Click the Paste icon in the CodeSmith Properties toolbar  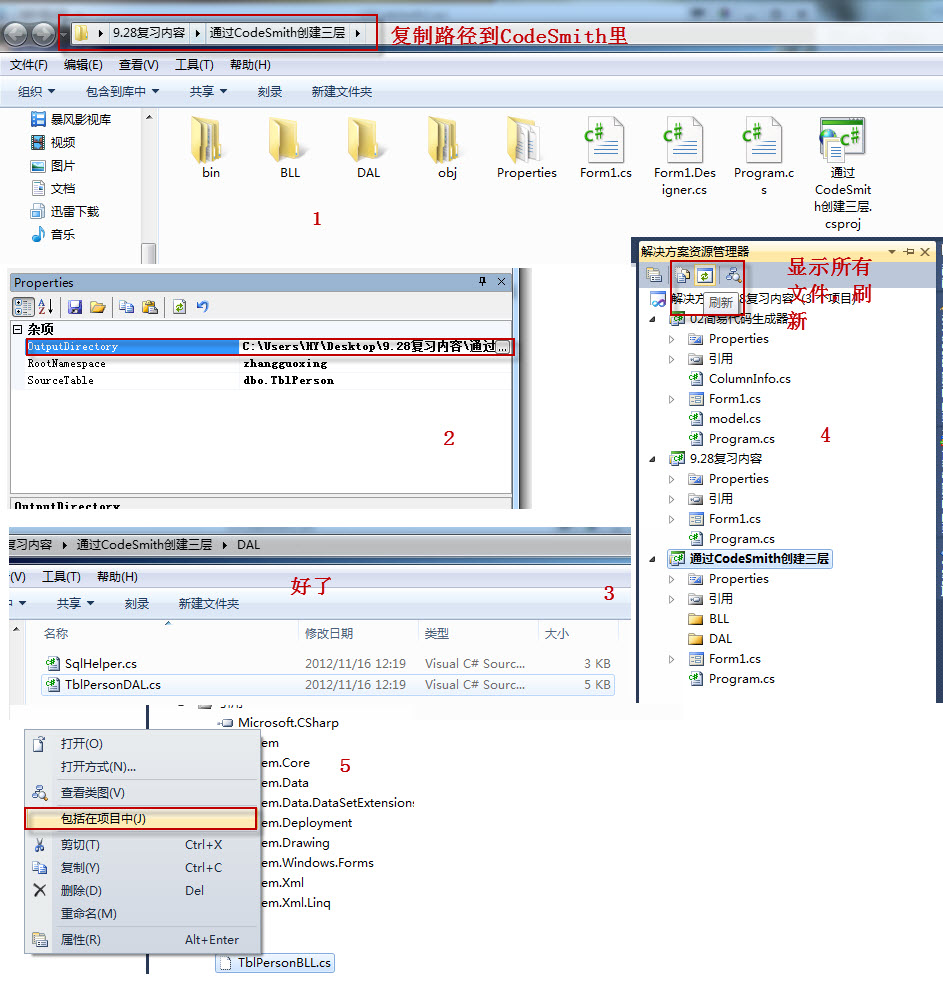point(150,307)
